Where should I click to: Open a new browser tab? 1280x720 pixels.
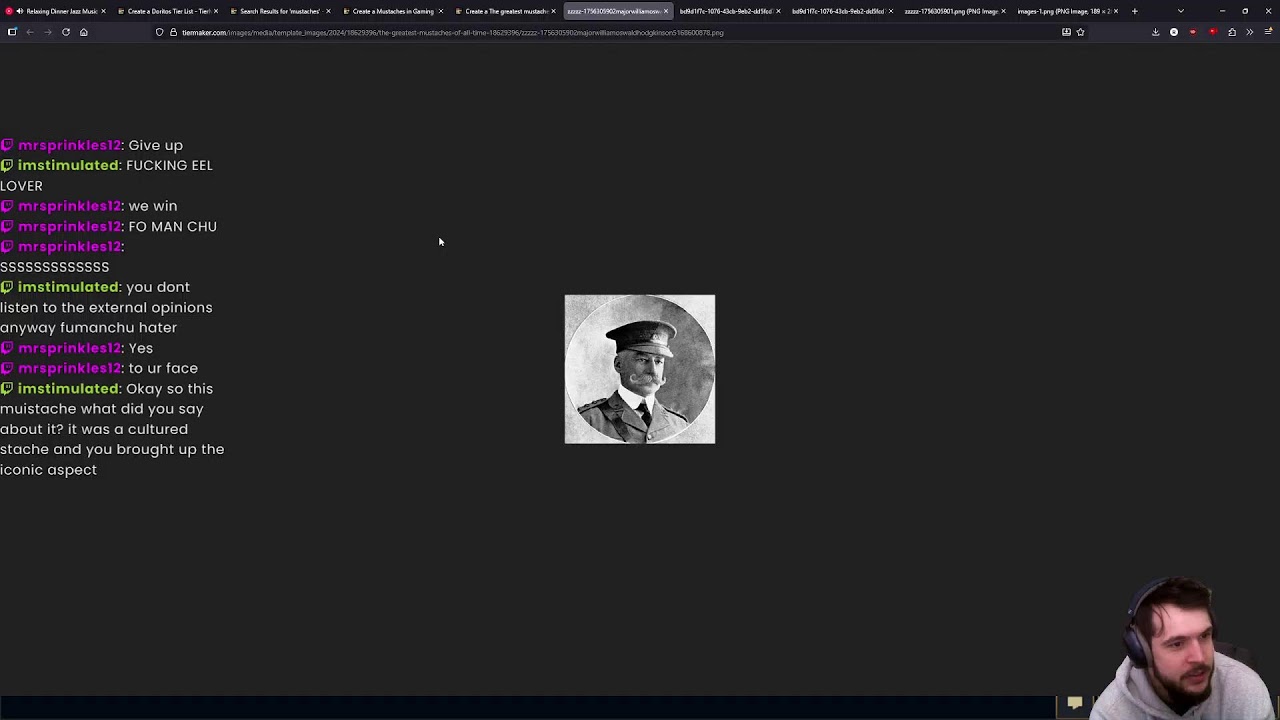[x=1134, y=11]
